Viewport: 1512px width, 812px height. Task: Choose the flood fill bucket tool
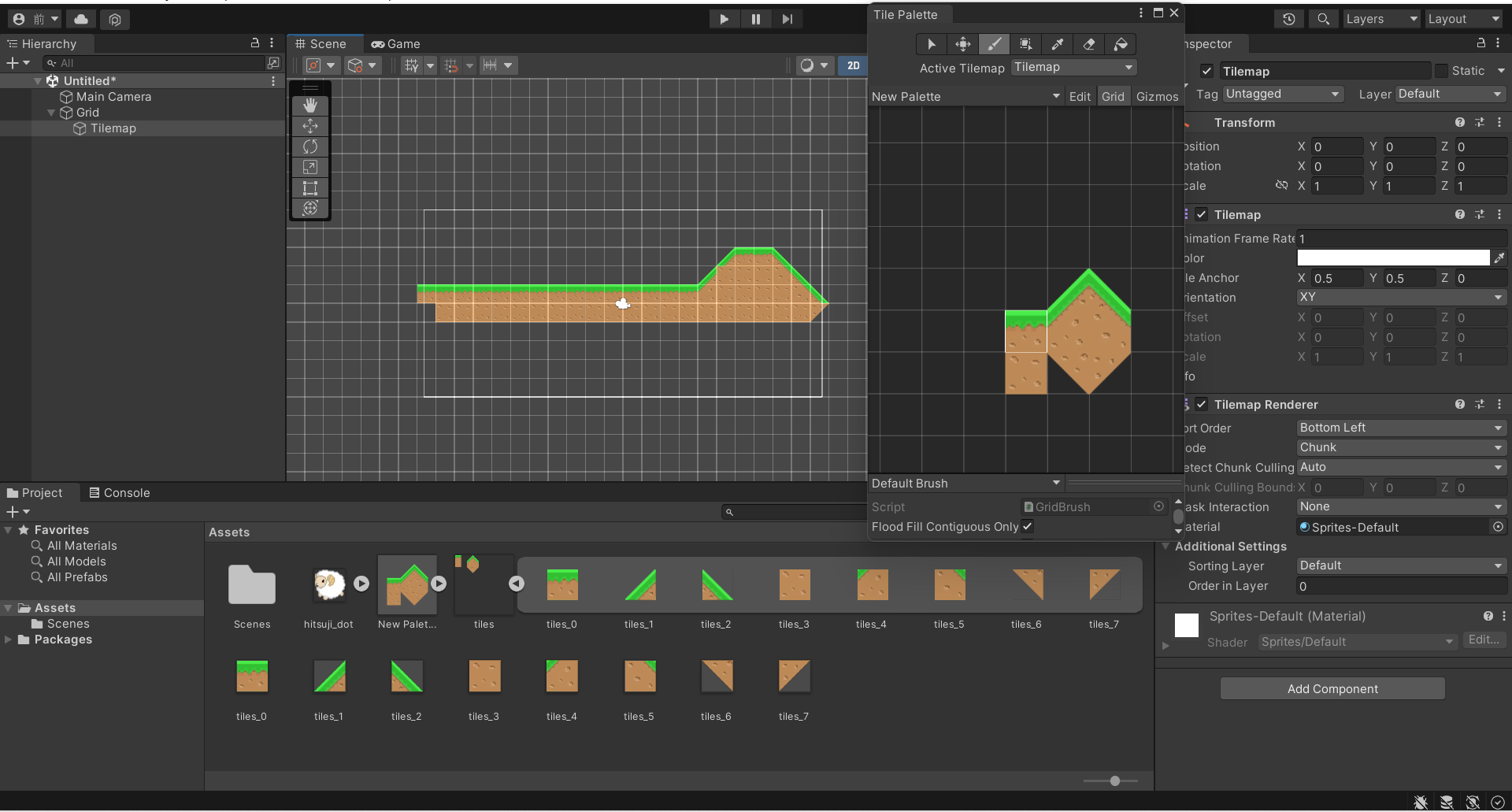1121,44
